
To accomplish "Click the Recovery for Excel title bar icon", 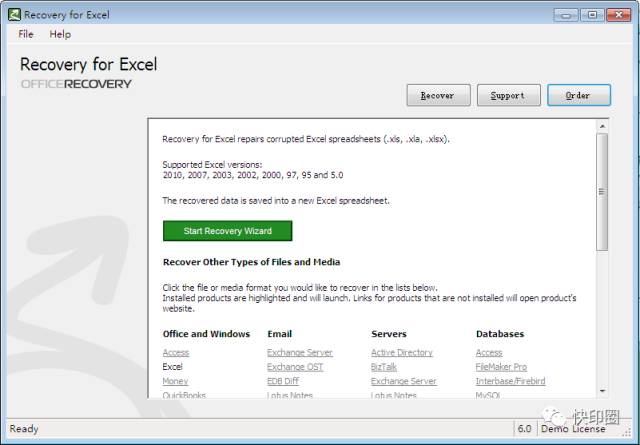I will 14,15.
